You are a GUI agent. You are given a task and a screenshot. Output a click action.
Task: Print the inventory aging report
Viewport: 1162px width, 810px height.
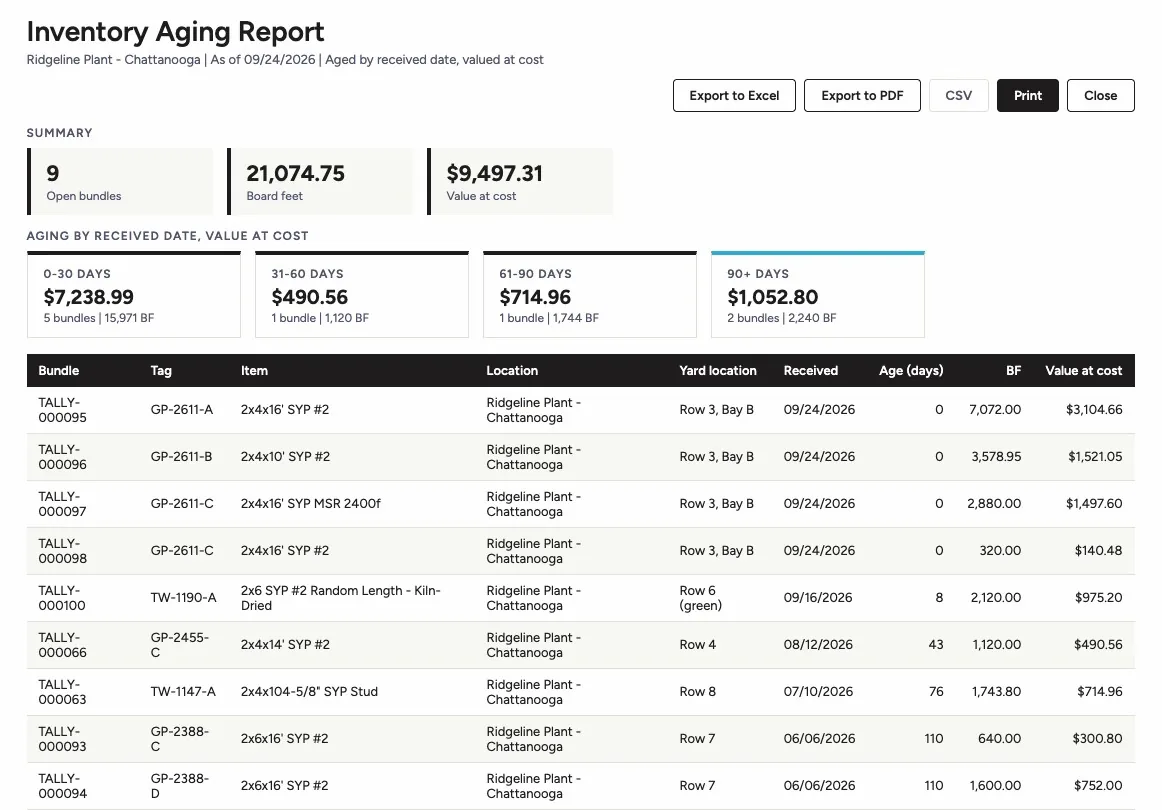pyautogui.click(x=1027, y=96)
